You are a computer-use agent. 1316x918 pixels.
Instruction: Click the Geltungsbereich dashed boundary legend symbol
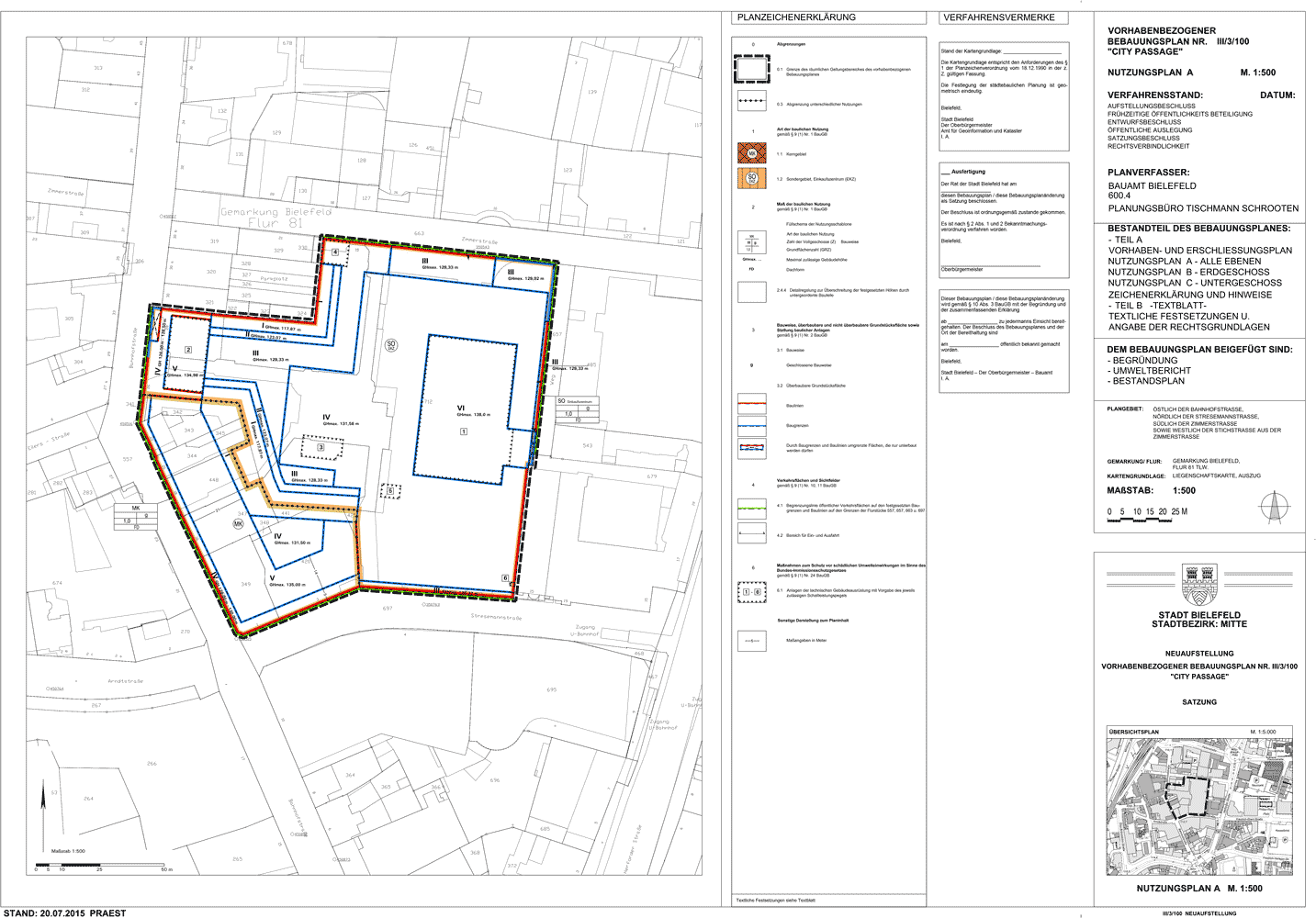[751, 70]
